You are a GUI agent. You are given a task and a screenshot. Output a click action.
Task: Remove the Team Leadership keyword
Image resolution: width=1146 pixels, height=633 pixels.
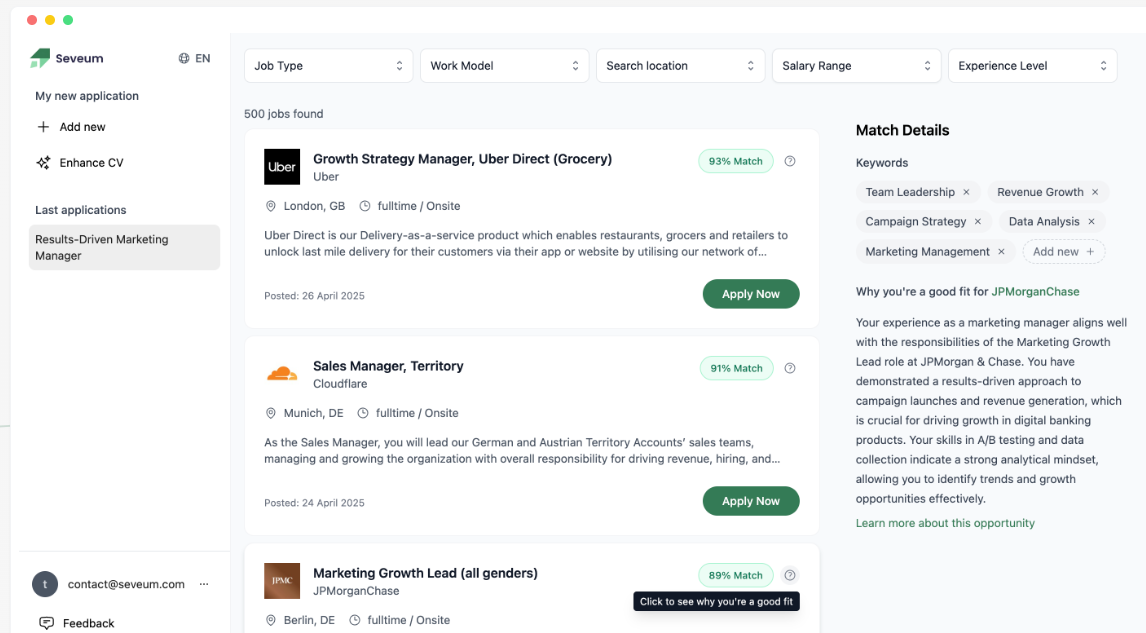coord(966,192)
